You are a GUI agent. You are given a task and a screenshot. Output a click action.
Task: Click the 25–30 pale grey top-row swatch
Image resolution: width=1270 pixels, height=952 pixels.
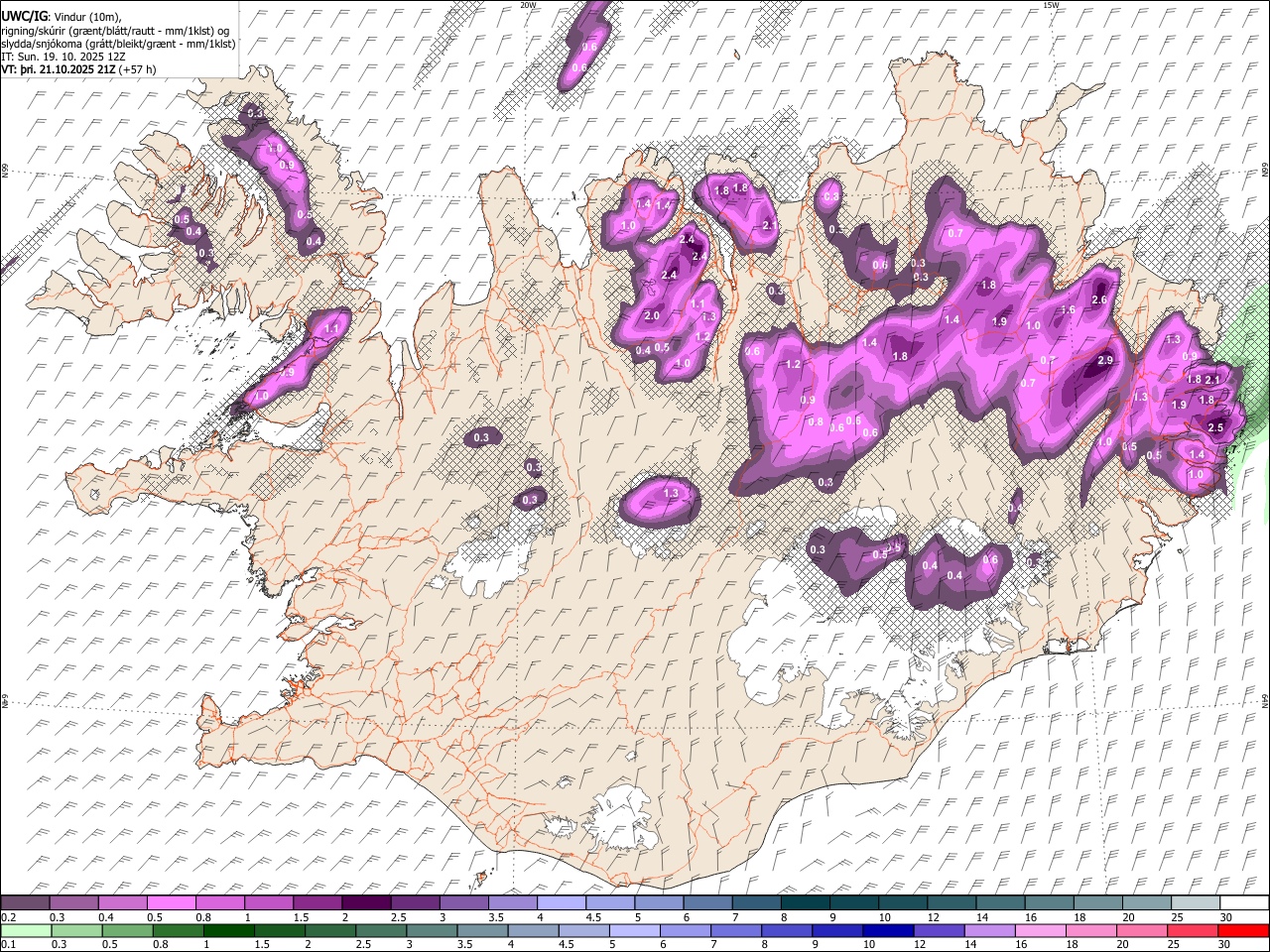(x=1195, y=903)
